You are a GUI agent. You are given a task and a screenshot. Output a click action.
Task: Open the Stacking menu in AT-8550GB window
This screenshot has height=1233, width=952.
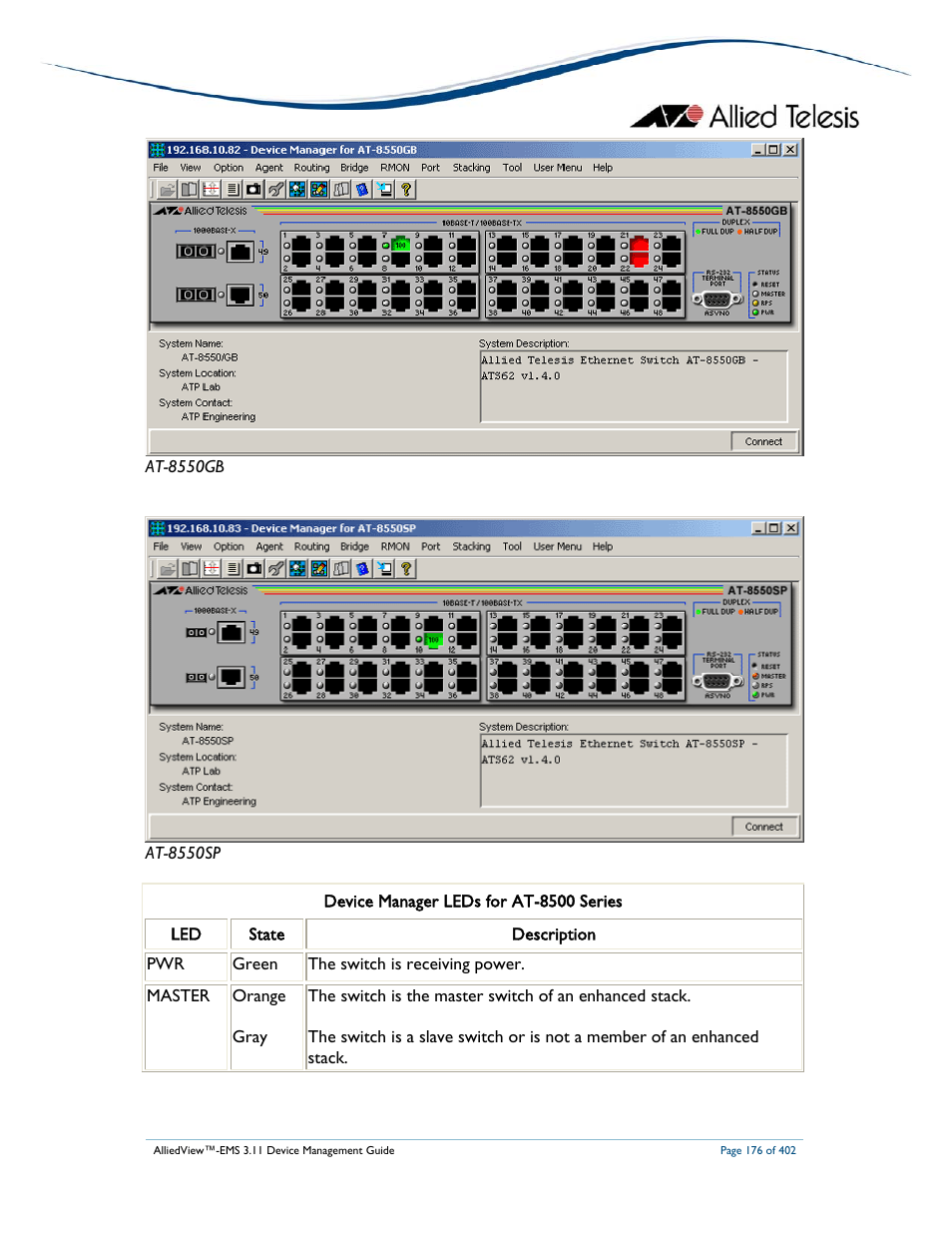click(471, 168)
